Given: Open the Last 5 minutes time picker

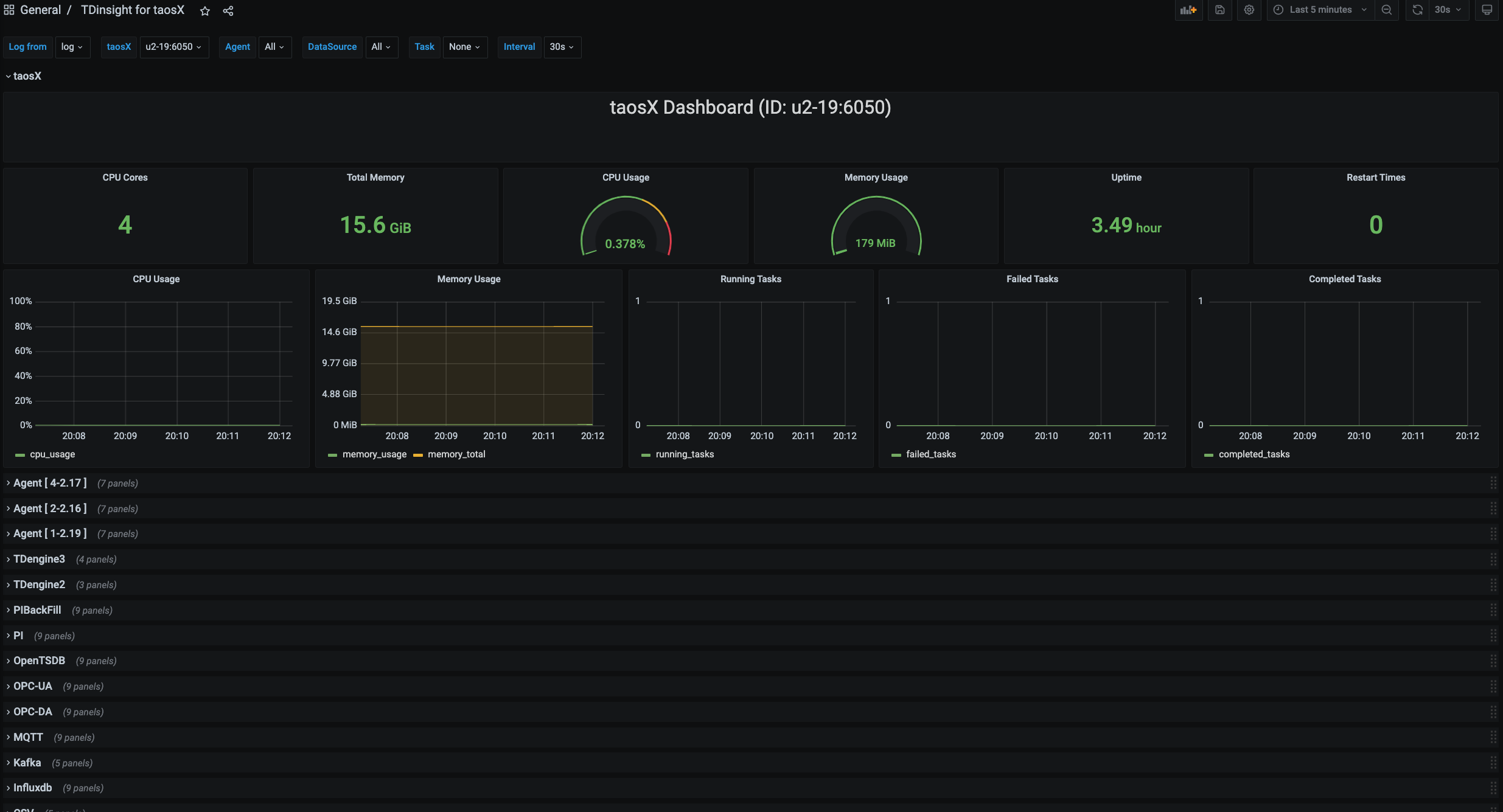Looking at the screenshot, I should click(1320, 10).
